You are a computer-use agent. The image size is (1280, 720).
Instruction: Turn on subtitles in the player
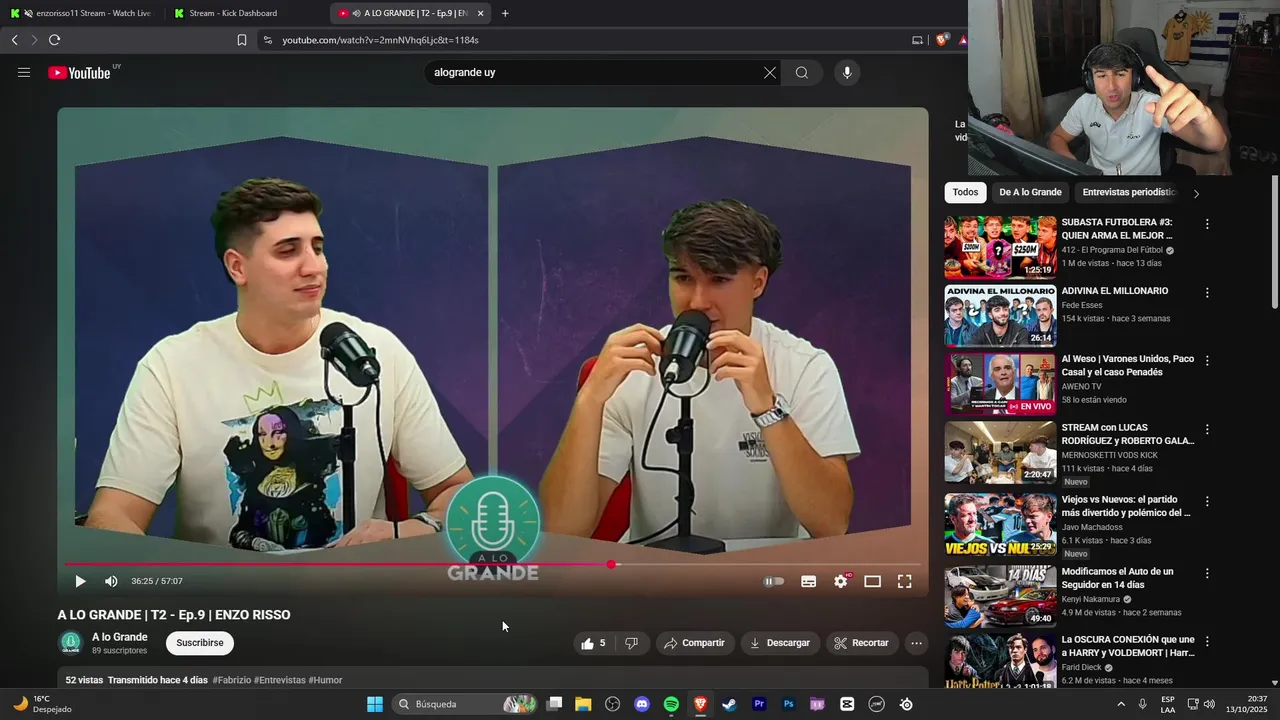809,581
